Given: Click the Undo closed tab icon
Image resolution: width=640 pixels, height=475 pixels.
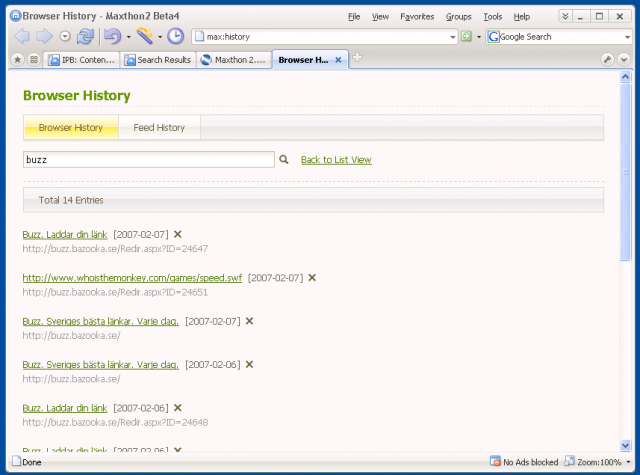Looking at the screenshot, I should click(x=112, y=37).
